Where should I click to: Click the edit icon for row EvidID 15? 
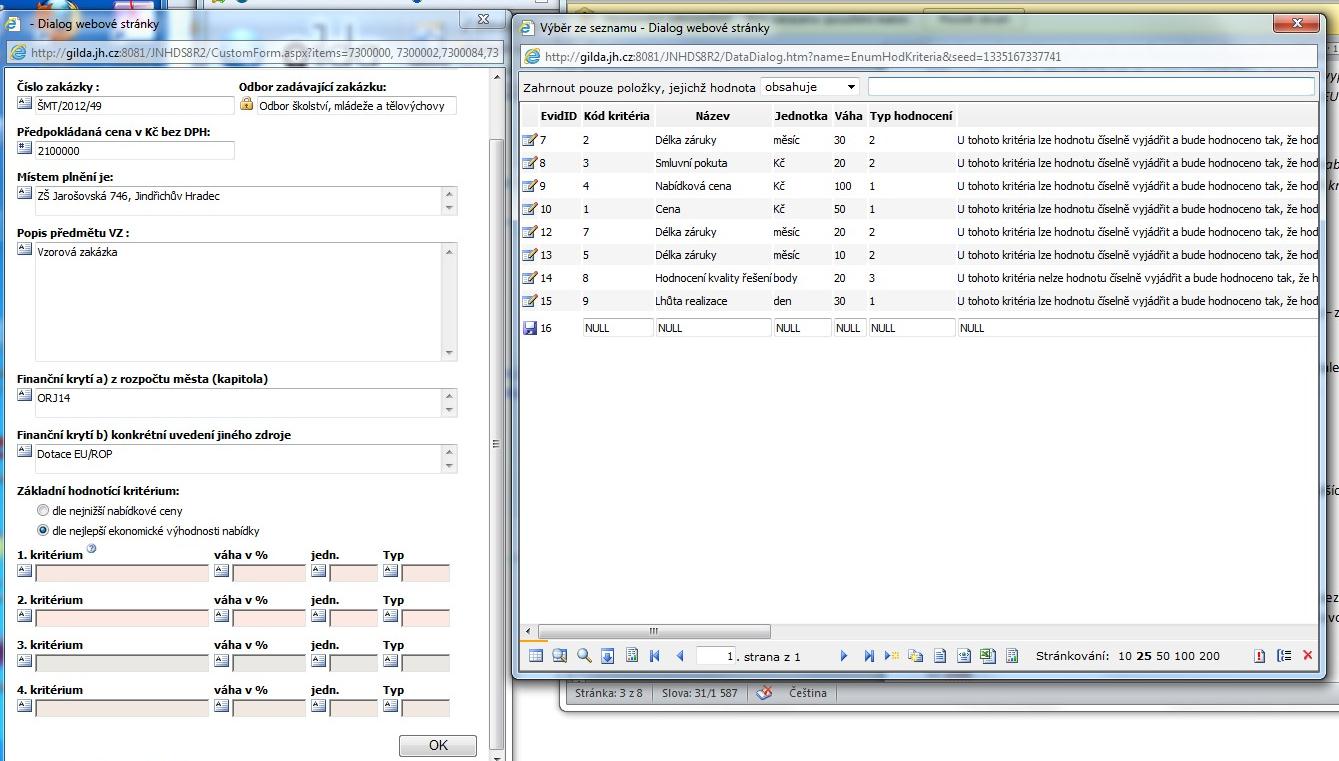click(x=530, y=301)
